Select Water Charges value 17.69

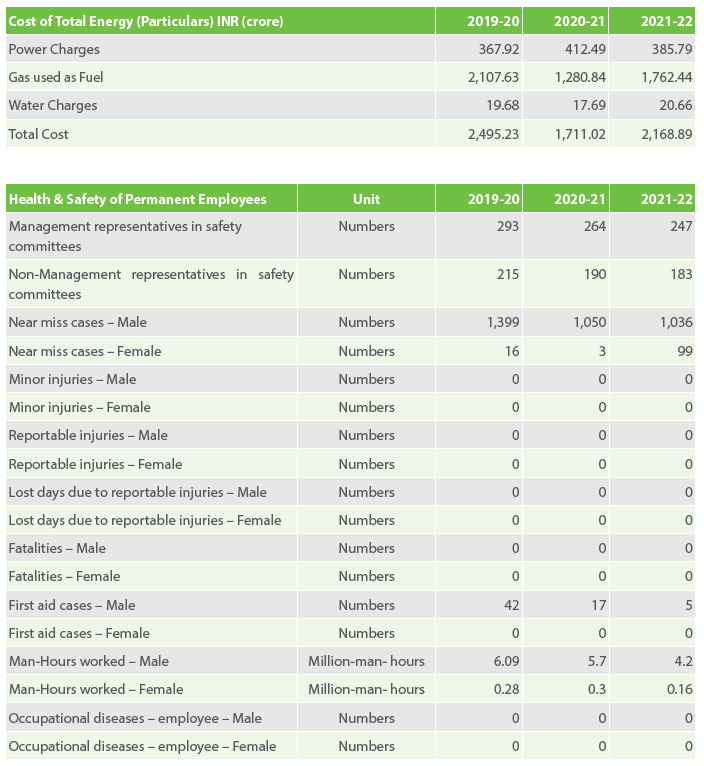pos(589,106)
